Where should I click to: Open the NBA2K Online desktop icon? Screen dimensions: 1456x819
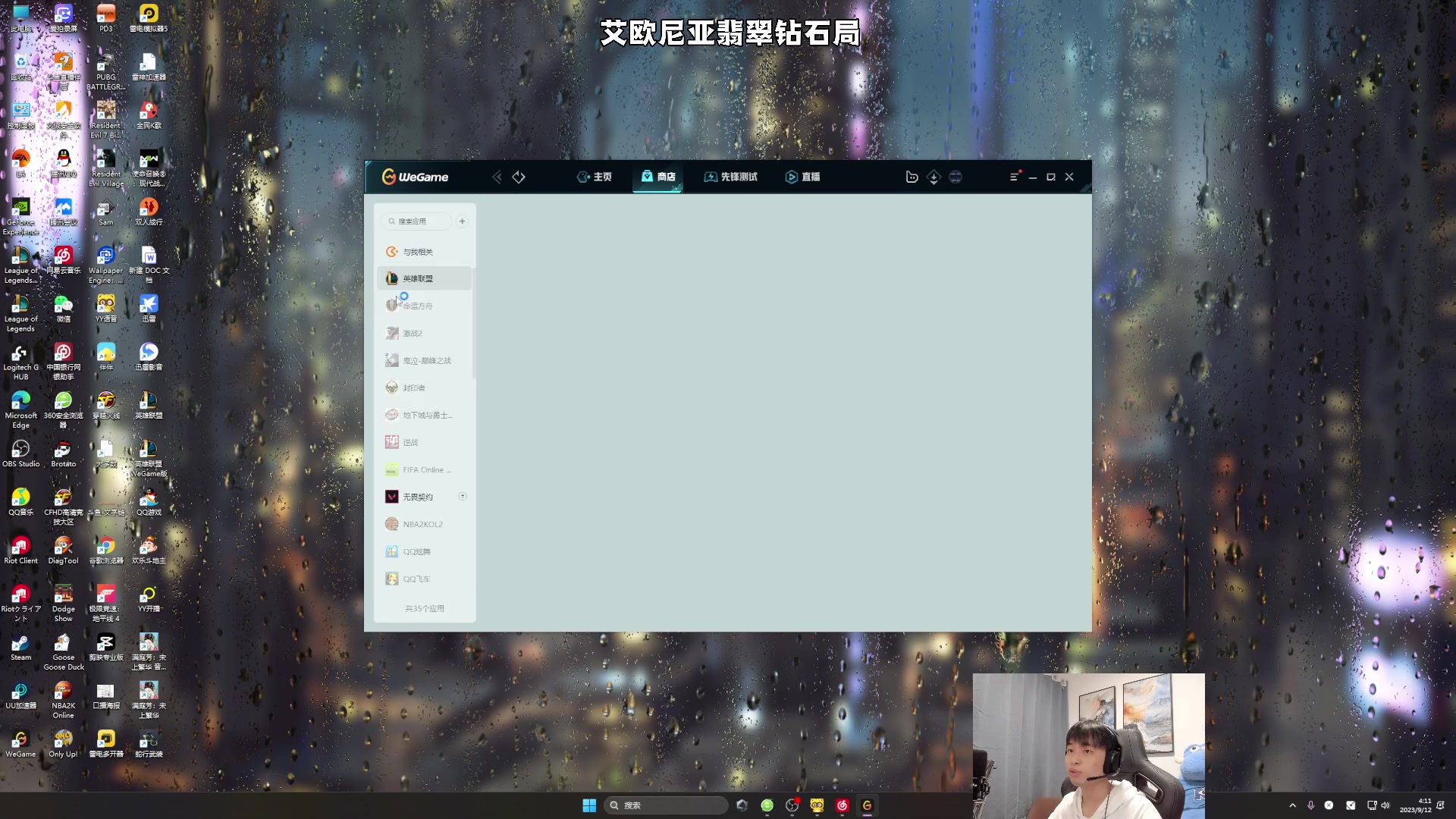coord(64,700)
